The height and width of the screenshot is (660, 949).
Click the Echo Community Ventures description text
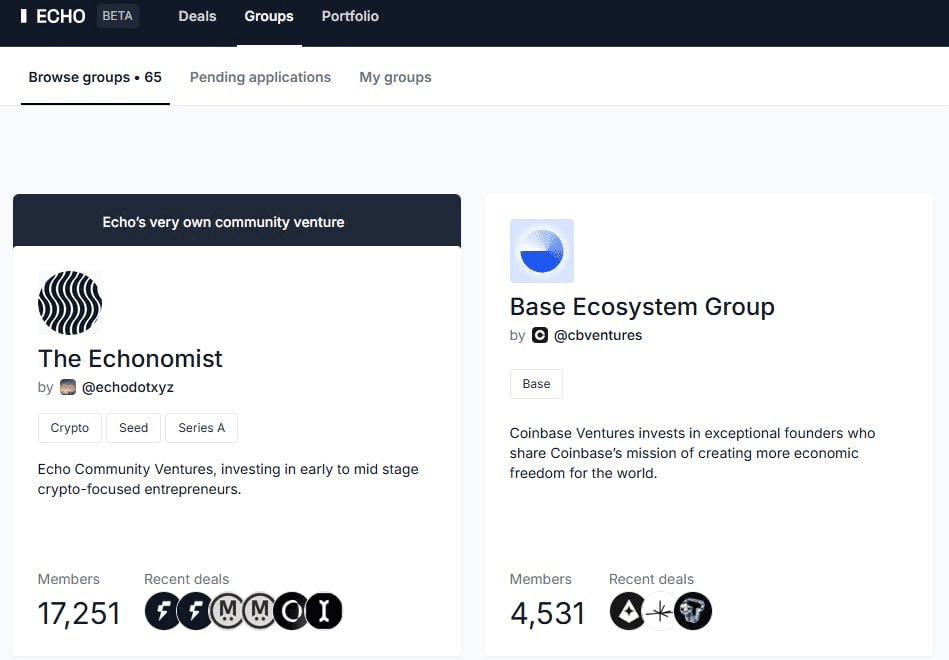(x=228, y=479)
